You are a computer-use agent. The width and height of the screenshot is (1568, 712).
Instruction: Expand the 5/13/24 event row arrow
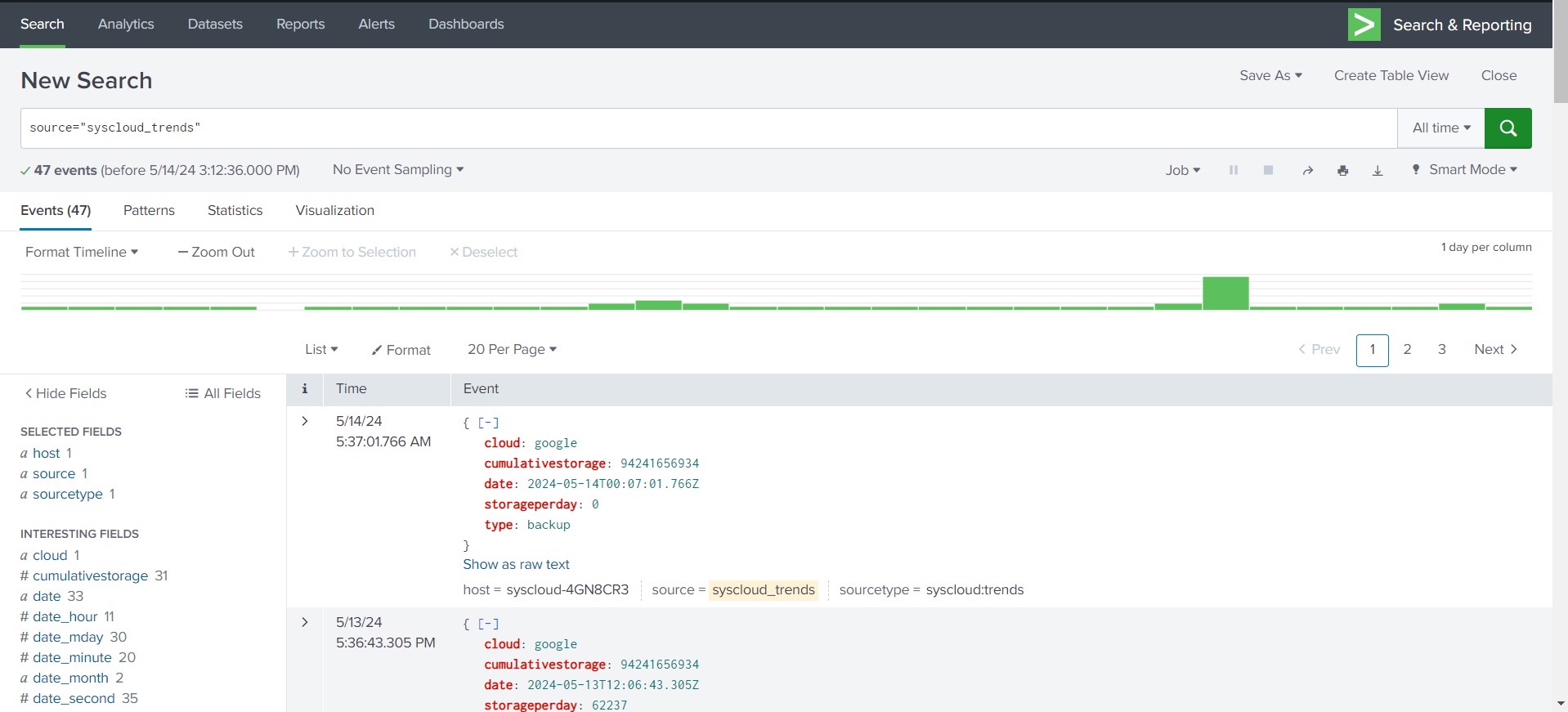click(x=305, y=622)
